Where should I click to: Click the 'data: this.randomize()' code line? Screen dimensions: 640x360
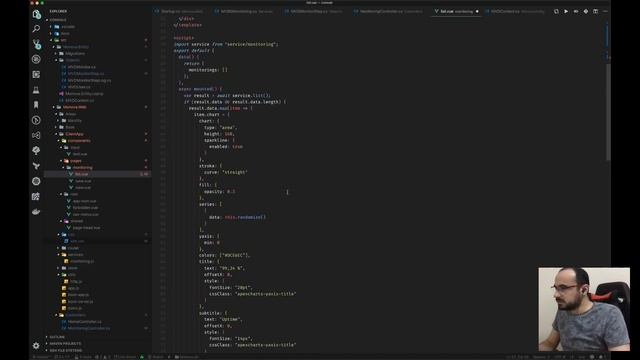click(238, 217)
